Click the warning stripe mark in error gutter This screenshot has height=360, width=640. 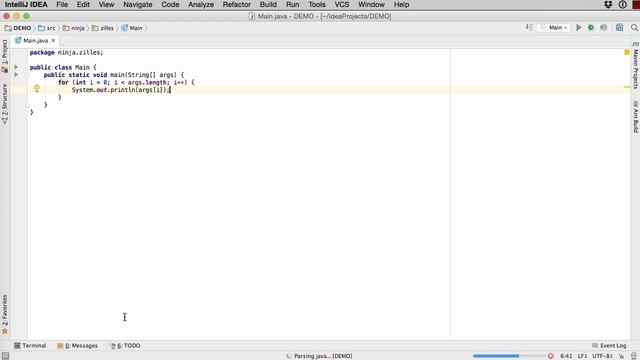[x=627, y=87]
